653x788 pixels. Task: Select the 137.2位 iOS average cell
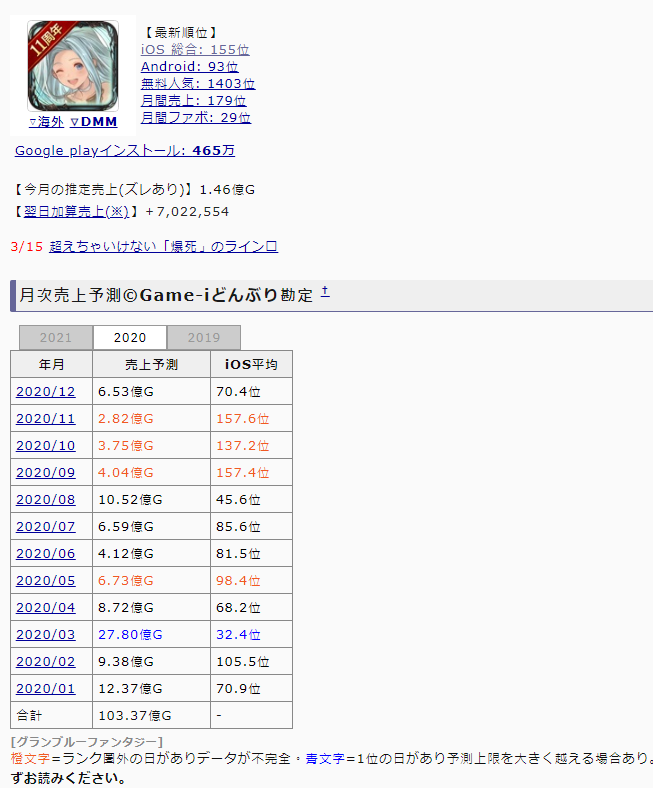click(251, 446)
